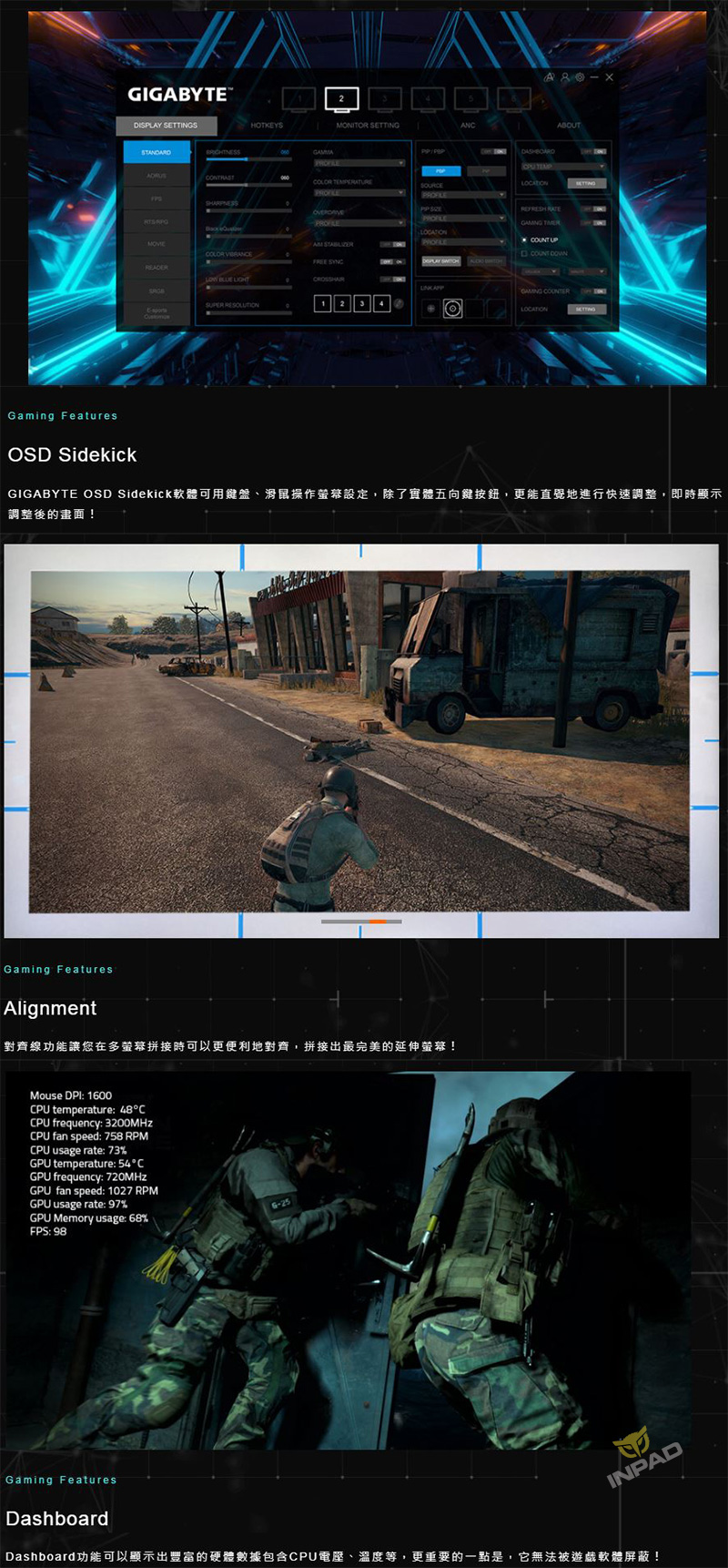Viewport: 728px width, 1568px height.
Task: Adjust the Contrast slider
Action: click(248, 186)
